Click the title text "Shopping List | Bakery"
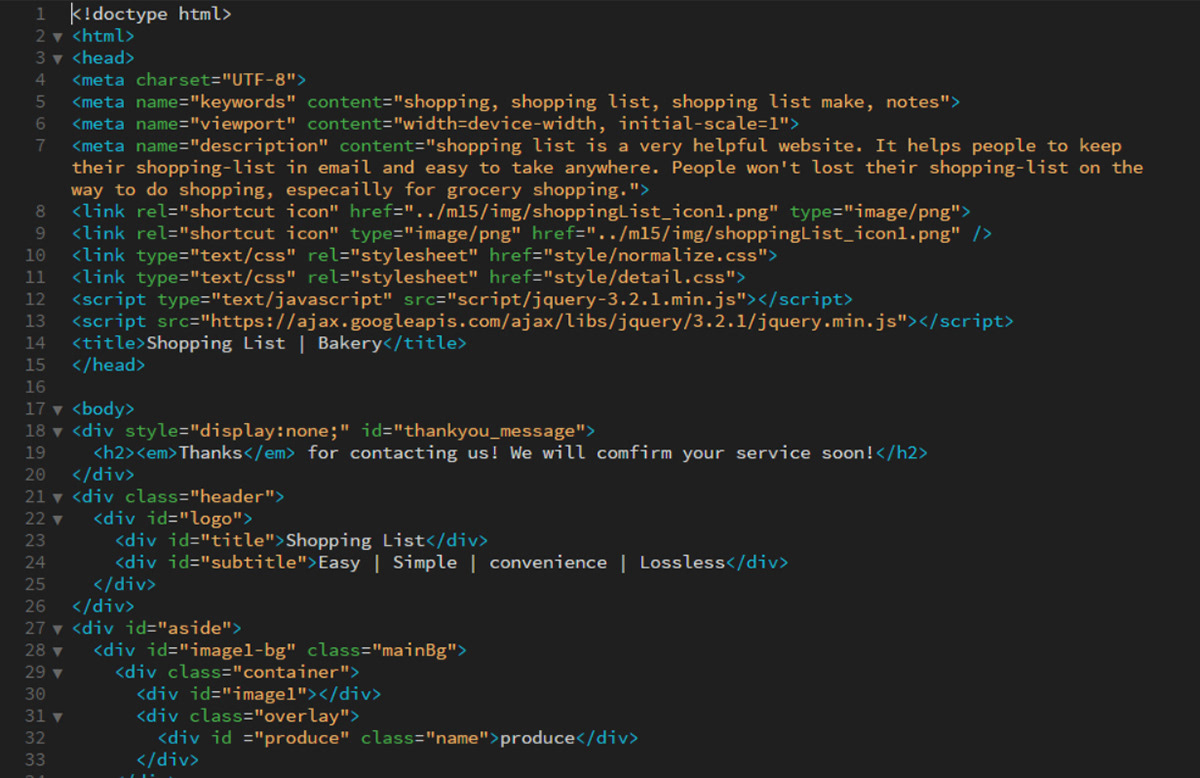The image size is (1200, 778). [264, 343]
